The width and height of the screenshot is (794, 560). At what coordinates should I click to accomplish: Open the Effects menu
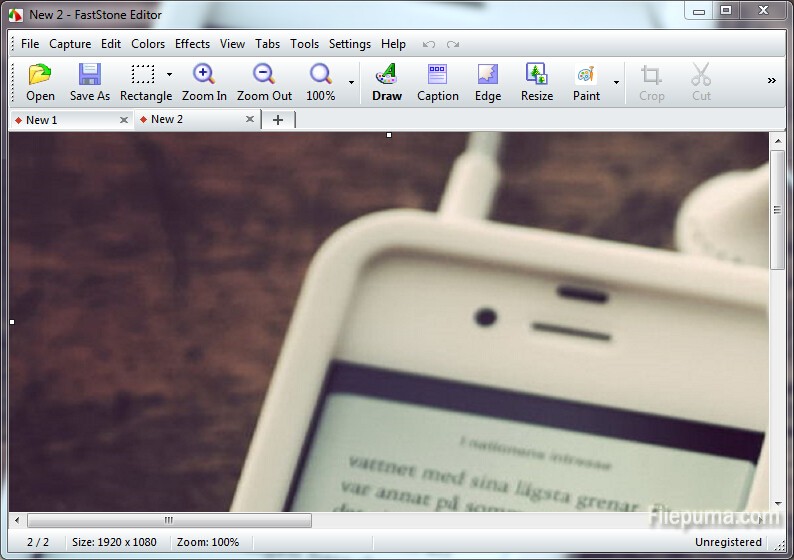(x=192, y=44)
